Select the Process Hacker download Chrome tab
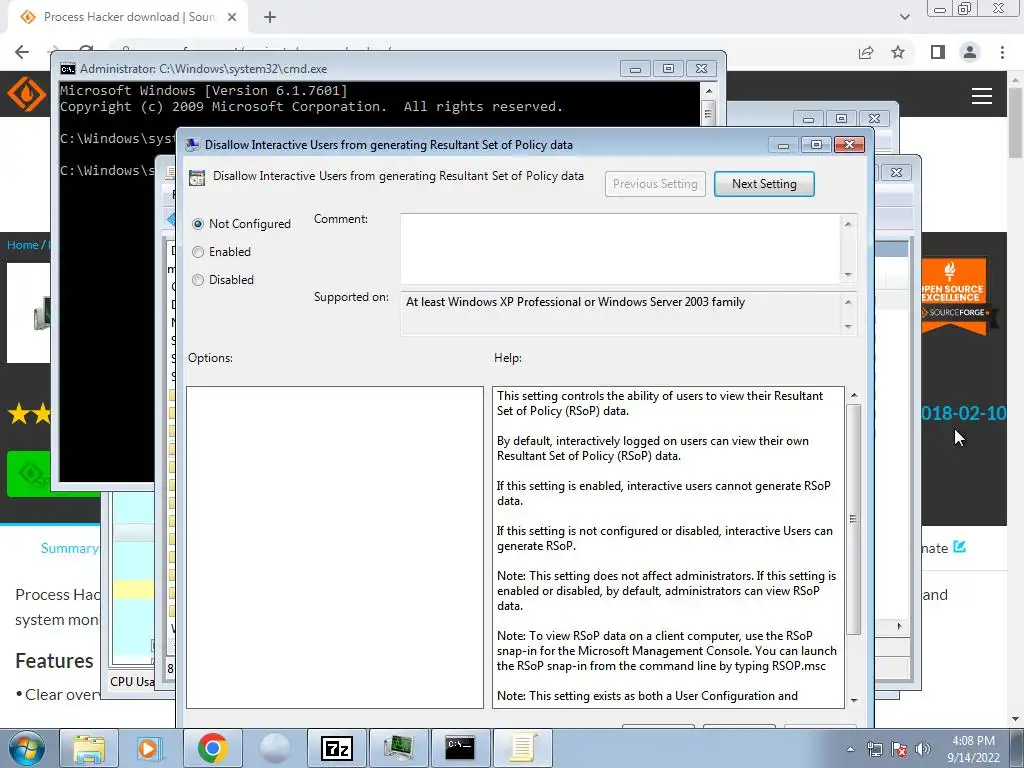Image resolution: width=1024 pixels, height=768 pixels. (x=129, y=18)
